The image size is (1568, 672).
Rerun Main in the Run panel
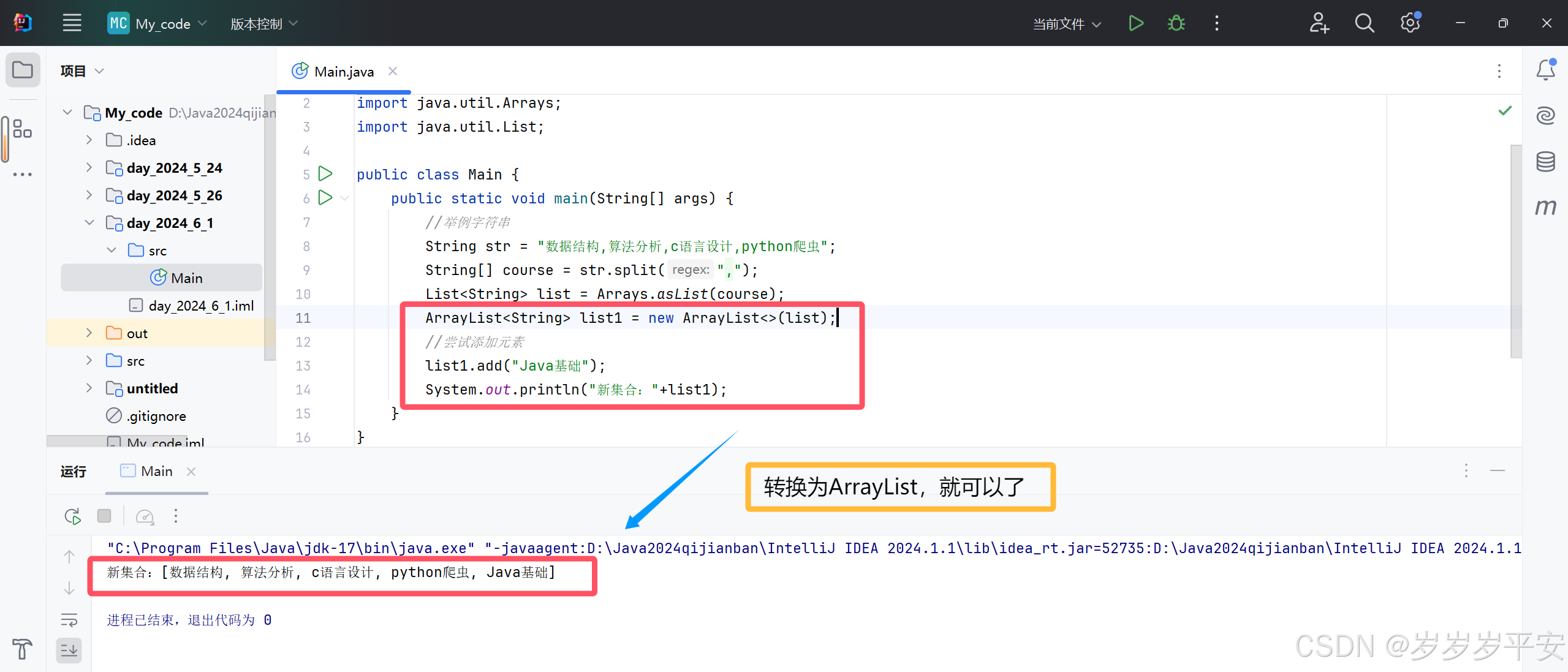click(x=72, y=516)
